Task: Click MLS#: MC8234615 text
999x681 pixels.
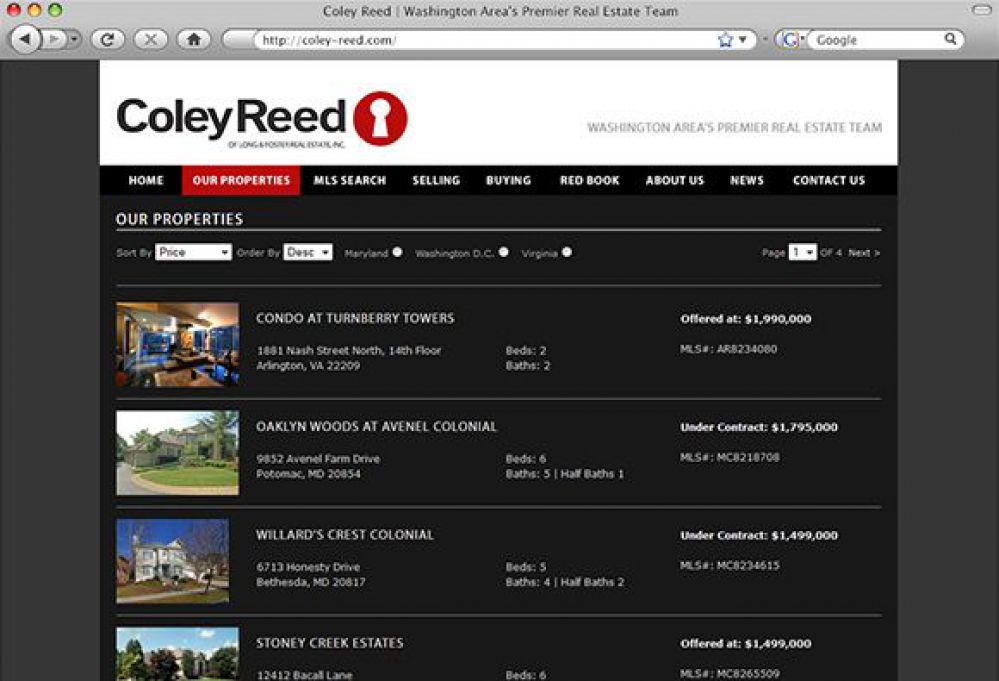Action: click(x=729, y=566)
